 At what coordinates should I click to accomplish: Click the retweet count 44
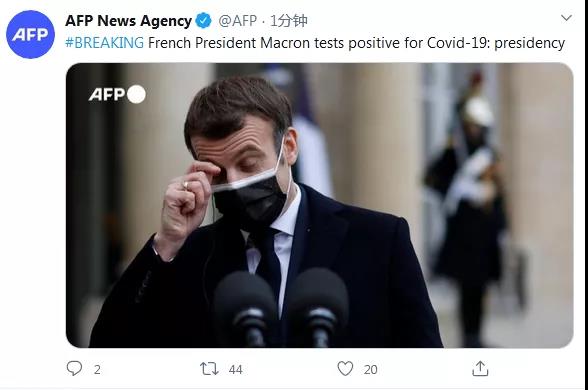pyautogui.click(x=236, y=370)
